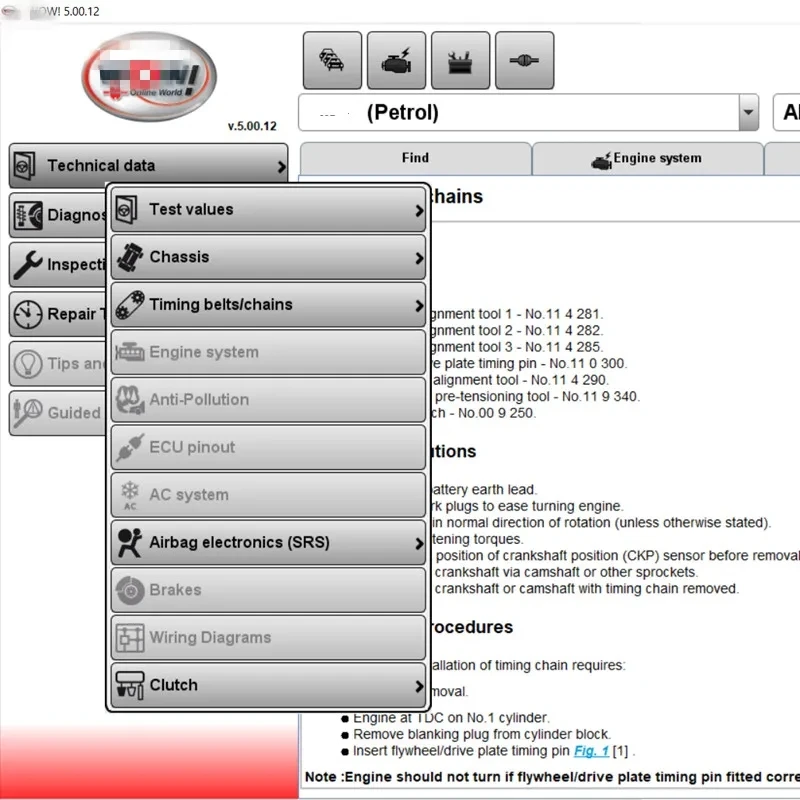Expand Technical data submenu arrow
800x800 pixels.
point(281,166)
